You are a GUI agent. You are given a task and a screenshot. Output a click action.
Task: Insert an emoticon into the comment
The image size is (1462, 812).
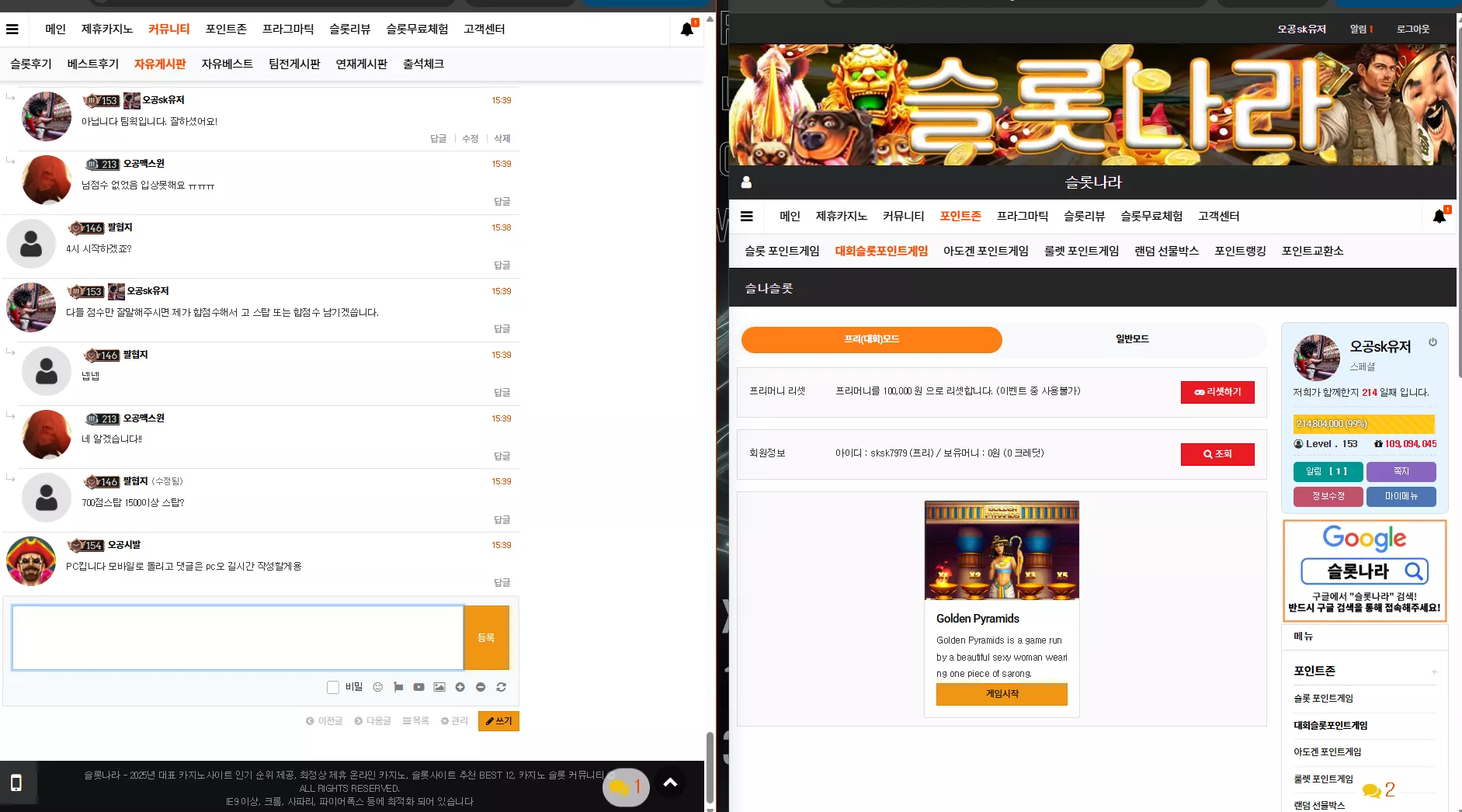point(378,687)
